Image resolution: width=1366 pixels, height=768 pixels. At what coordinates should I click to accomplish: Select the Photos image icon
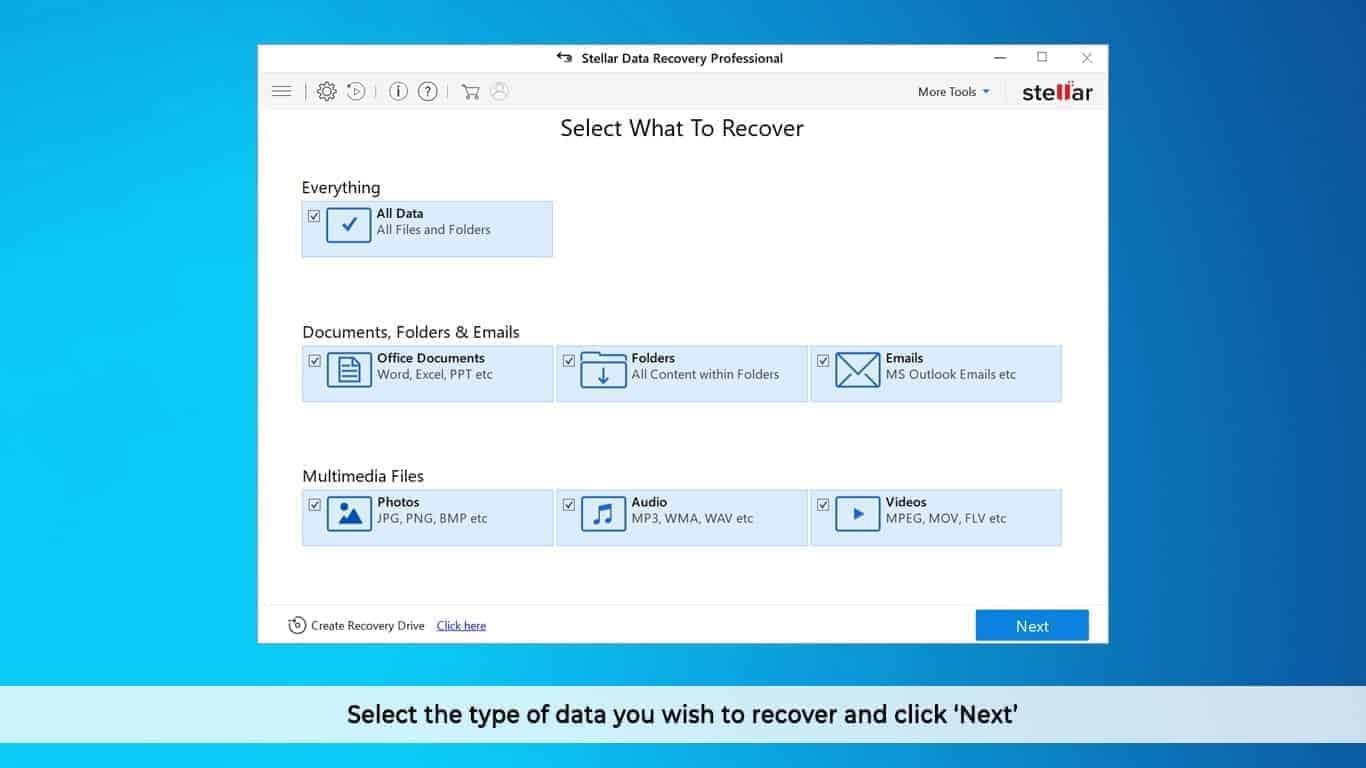pos(349,513)
